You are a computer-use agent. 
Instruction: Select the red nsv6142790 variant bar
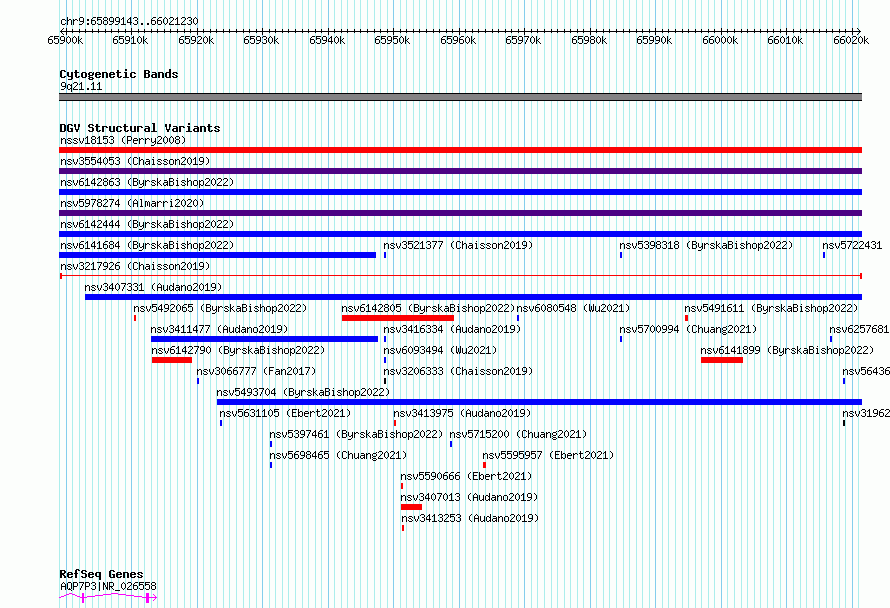coord(172,360)
